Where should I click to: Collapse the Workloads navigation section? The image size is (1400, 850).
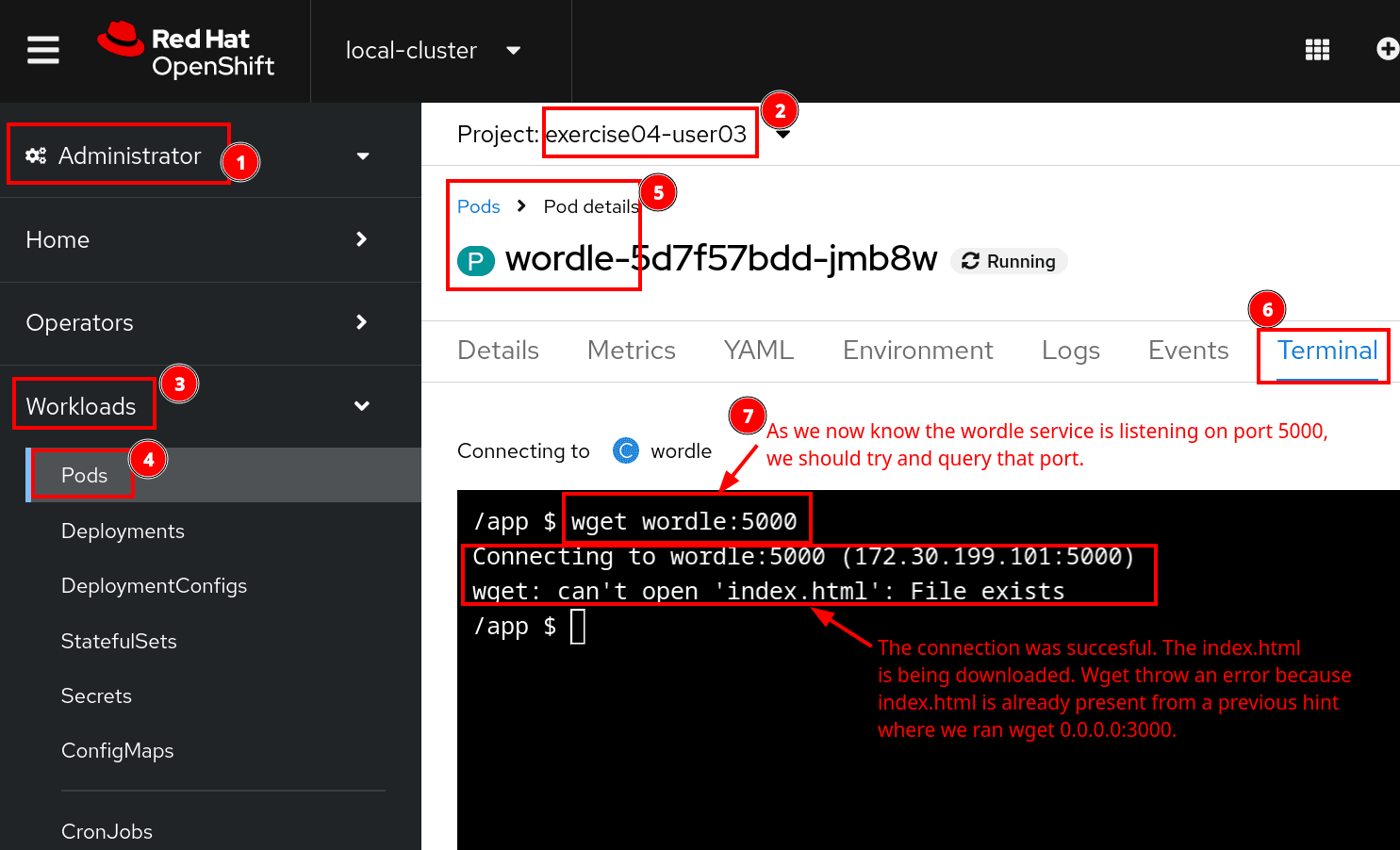[x=361, y=406]
